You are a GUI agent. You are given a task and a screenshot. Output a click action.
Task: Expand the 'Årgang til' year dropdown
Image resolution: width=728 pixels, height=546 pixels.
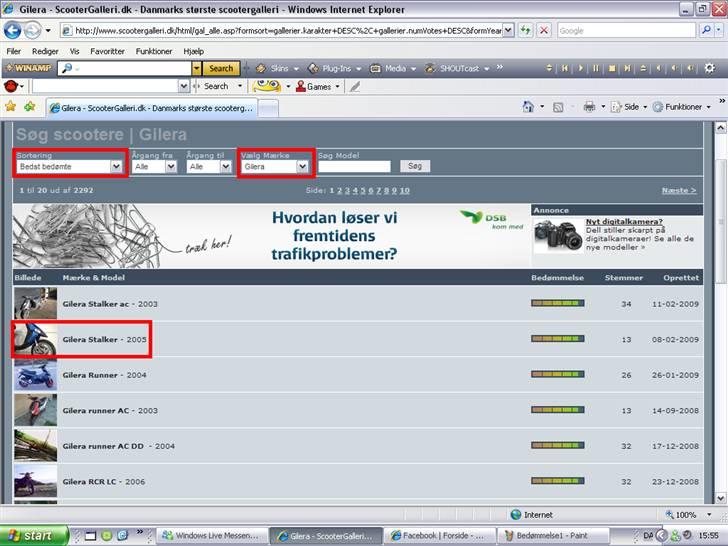click(209, 167)
